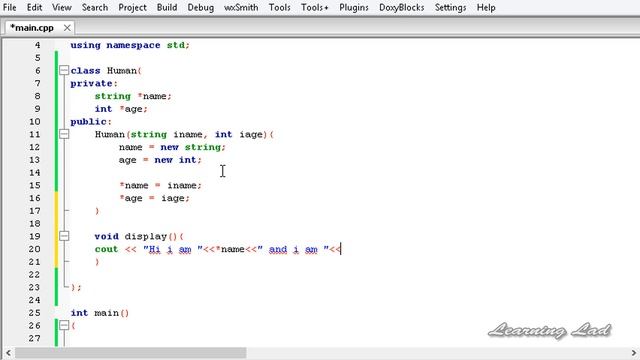Click the '*age = iage;' statement

(x=154, y=198)
